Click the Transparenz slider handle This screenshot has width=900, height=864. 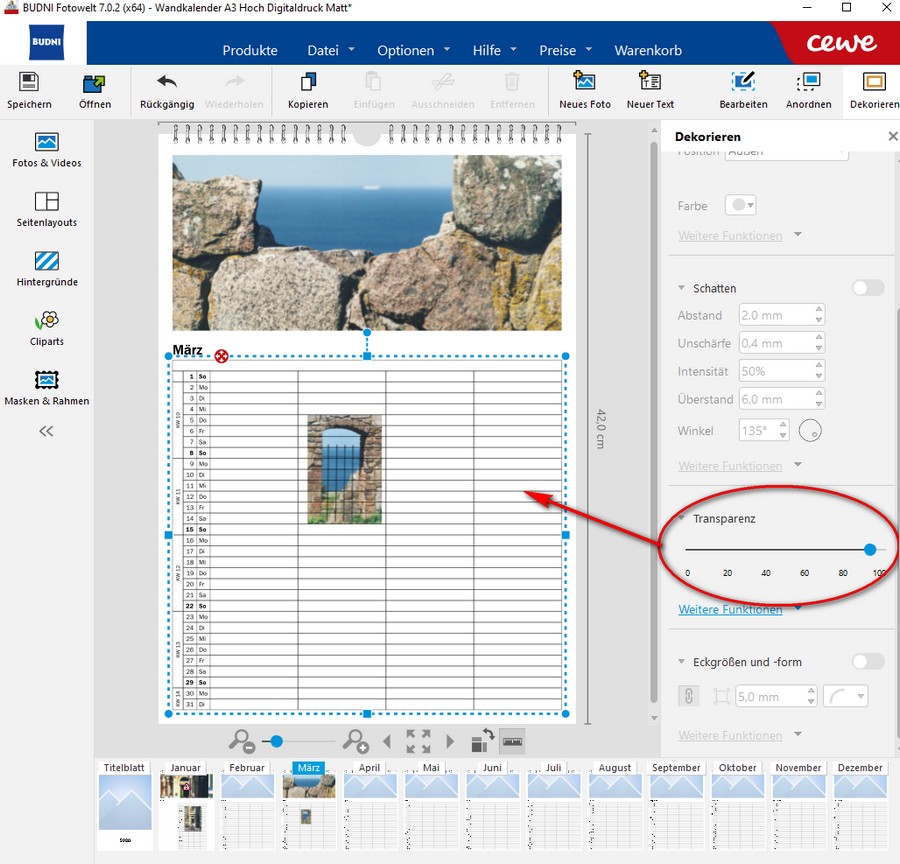(870, 550)
